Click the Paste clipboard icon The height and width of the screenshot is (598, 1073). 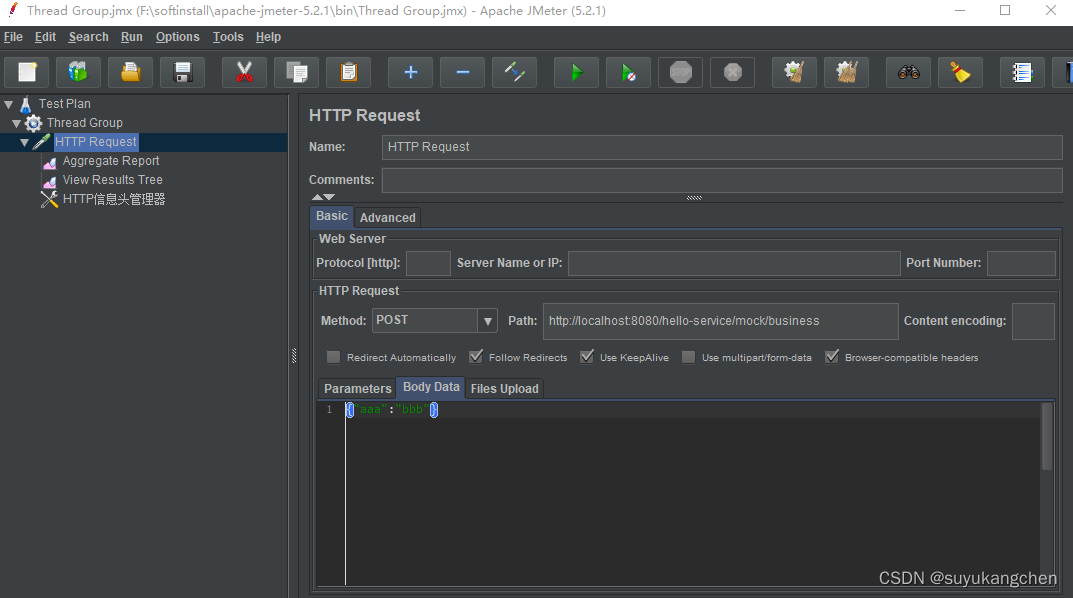pyautogui.click(x=348, y=73)
